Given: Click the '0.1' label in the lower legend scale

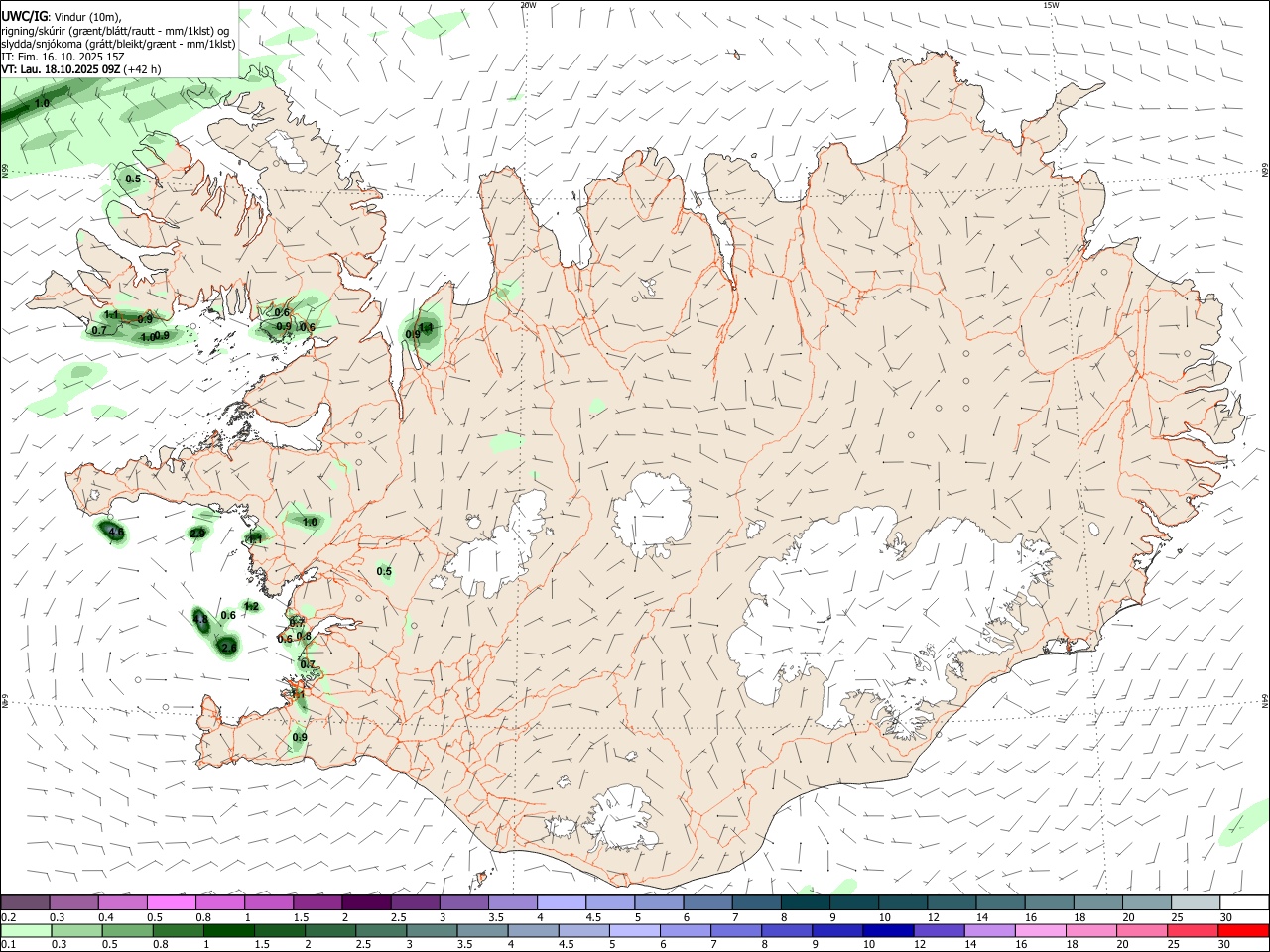Looking at the screenshot, I should pos(10,944).
